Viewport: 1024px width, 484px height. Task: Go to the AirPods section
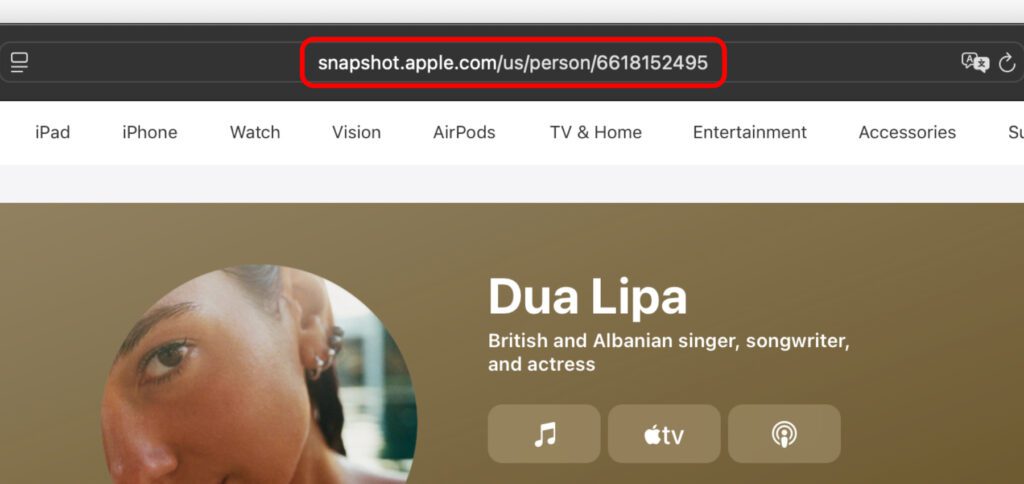pos(464,133)
